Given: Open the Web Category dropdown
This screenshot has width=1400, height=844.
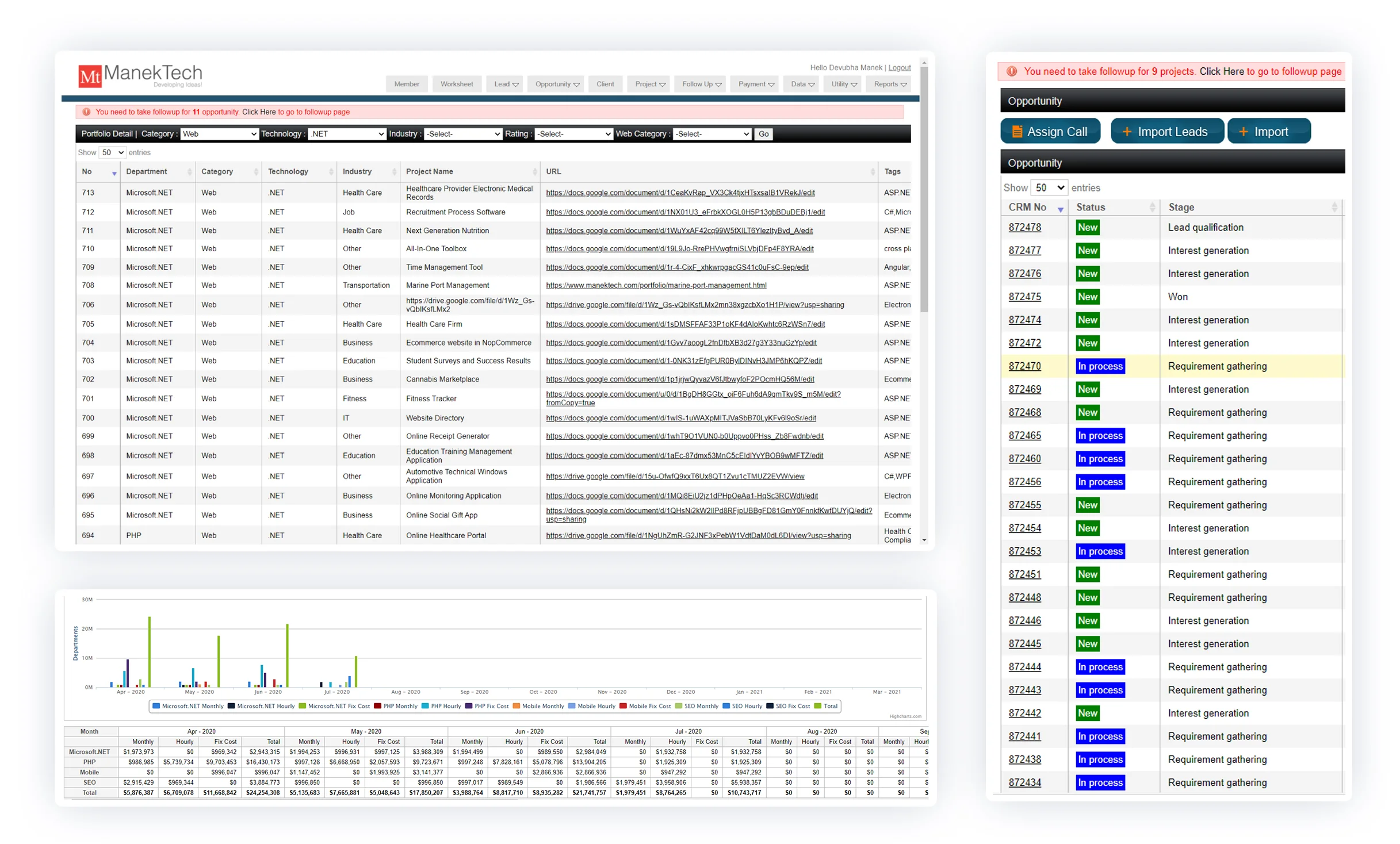Looking at the screenshot, I should click(x=712, y=135).
